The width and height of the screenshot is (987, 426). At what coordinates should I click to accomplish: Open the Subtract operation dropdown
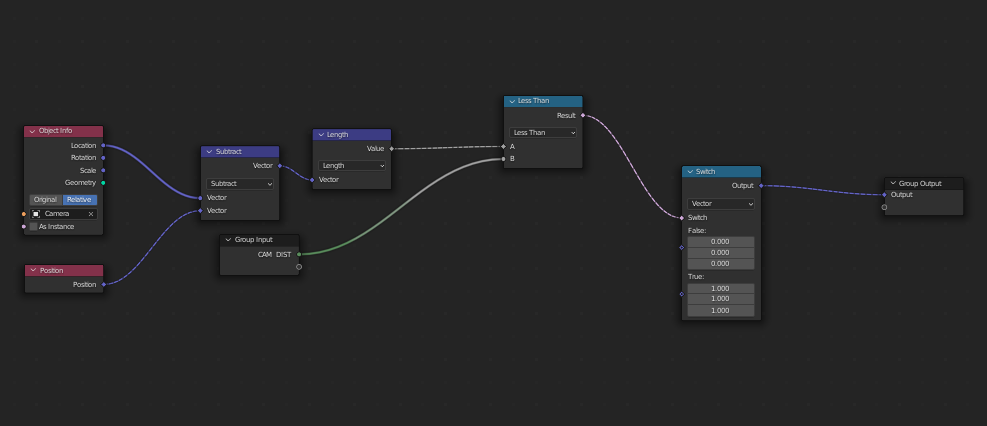[240, 184]
